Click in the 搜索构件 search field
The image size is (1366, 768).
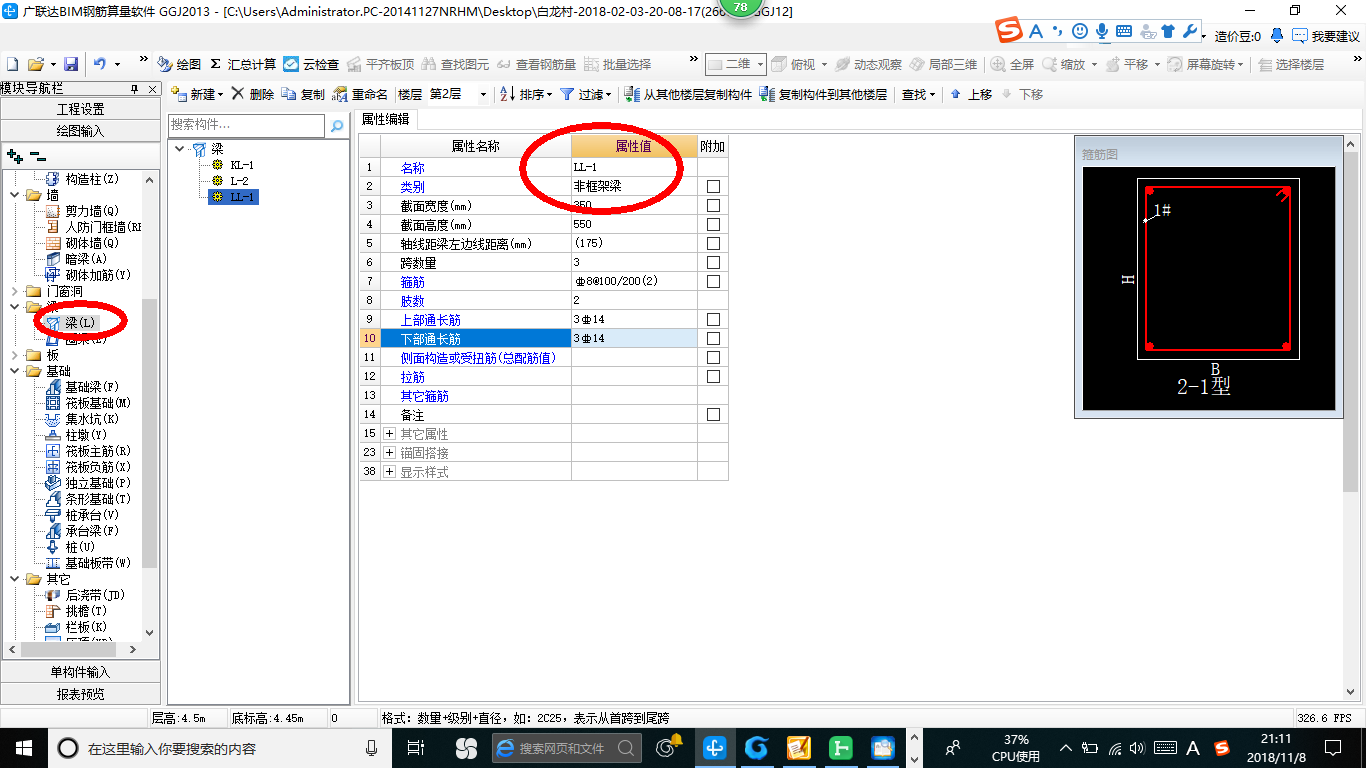point(246,125)
